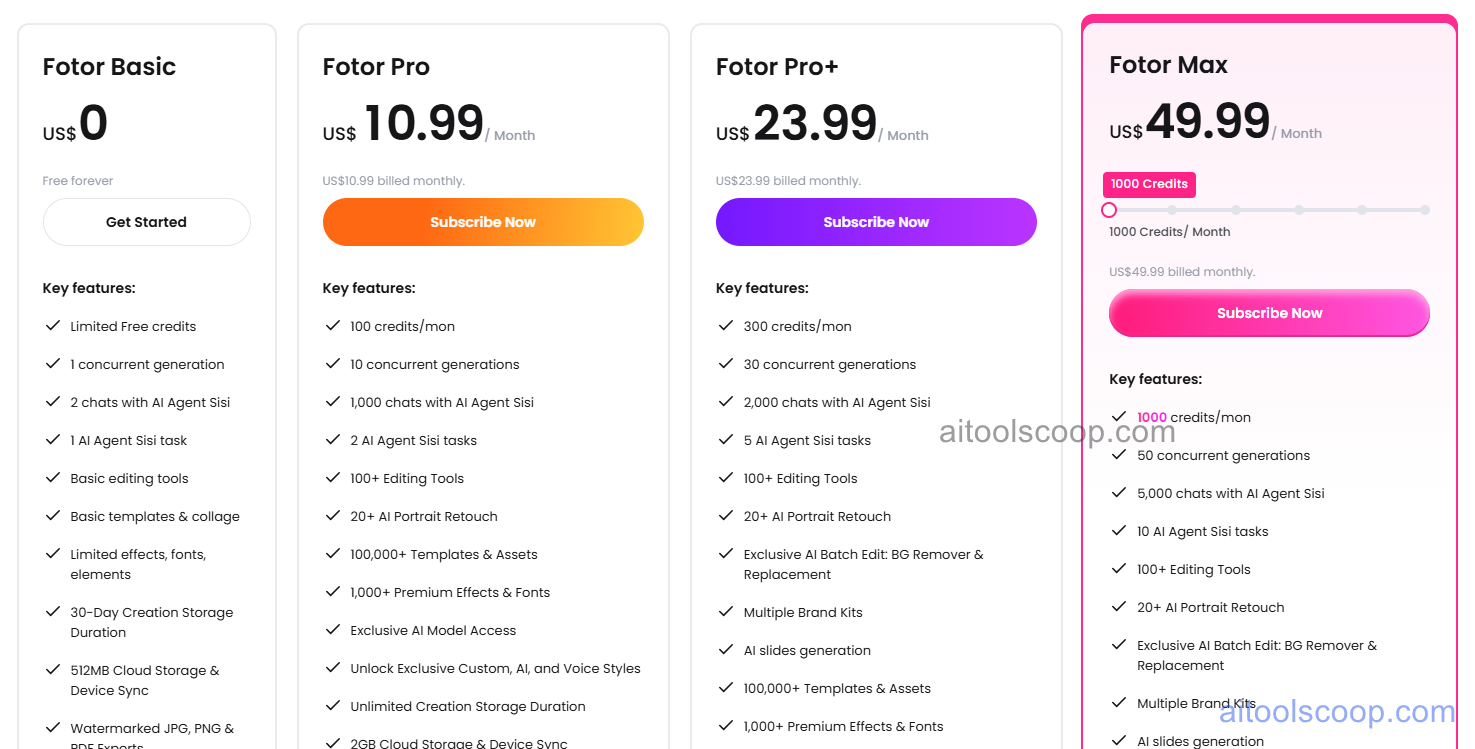
Task: Click the checkmark beside "300 credits/mon"
Action: tap(726, 325)
